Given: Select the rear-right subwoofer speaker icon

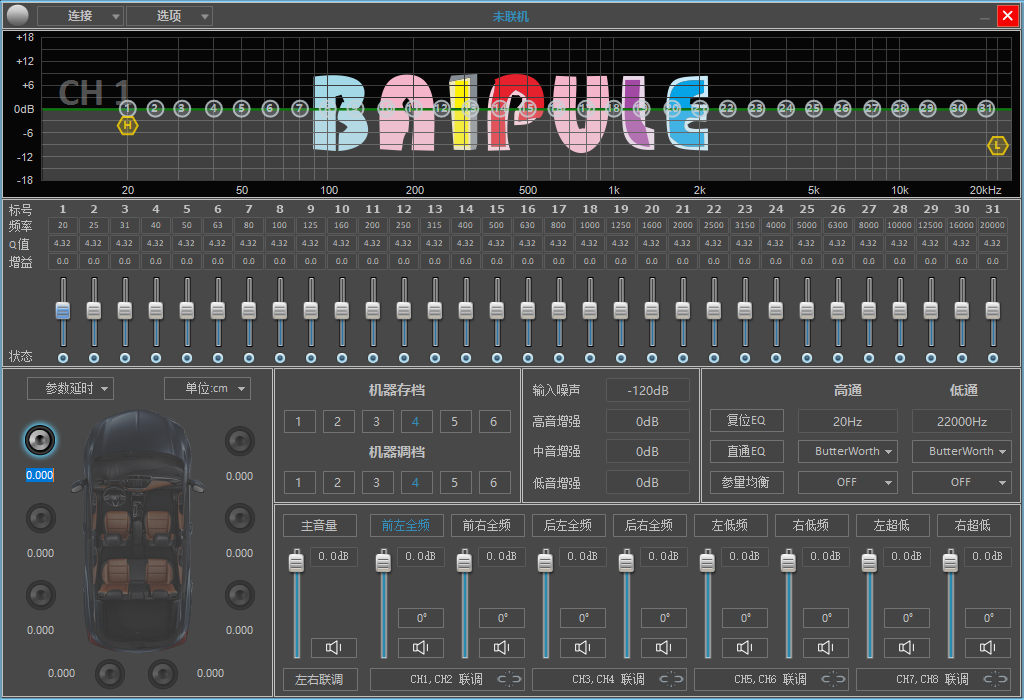Looking at the screenshot, I should [x=163, y=674].
